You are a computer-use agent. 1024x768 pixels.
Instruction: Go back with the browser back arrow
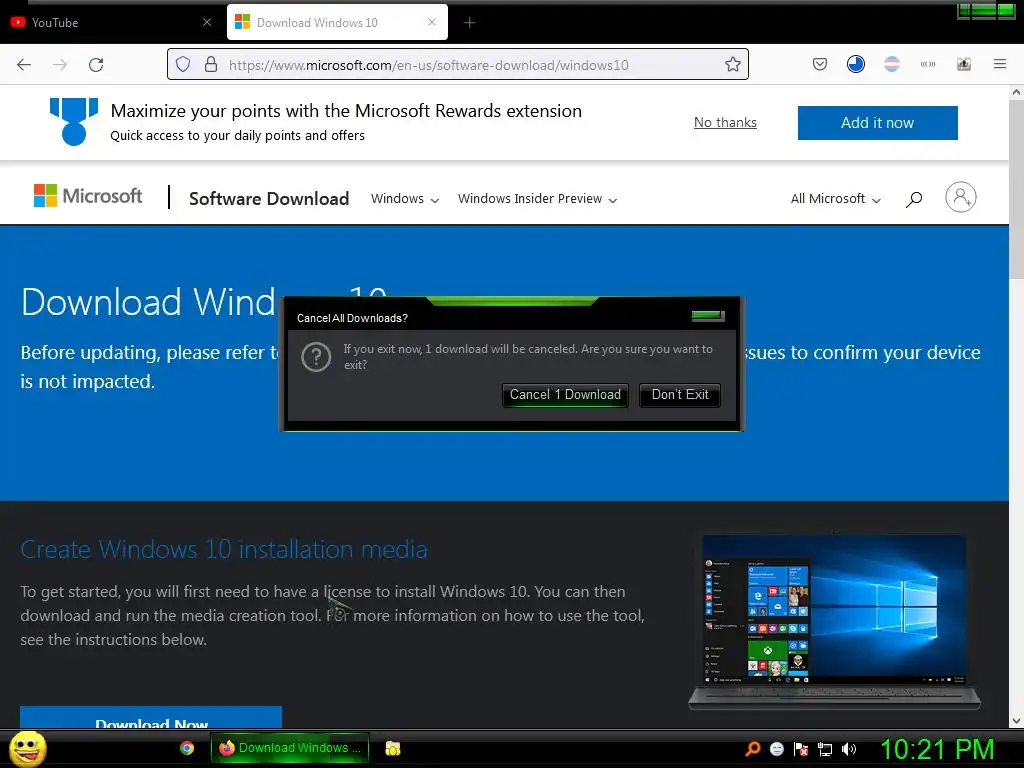(24, 65)
